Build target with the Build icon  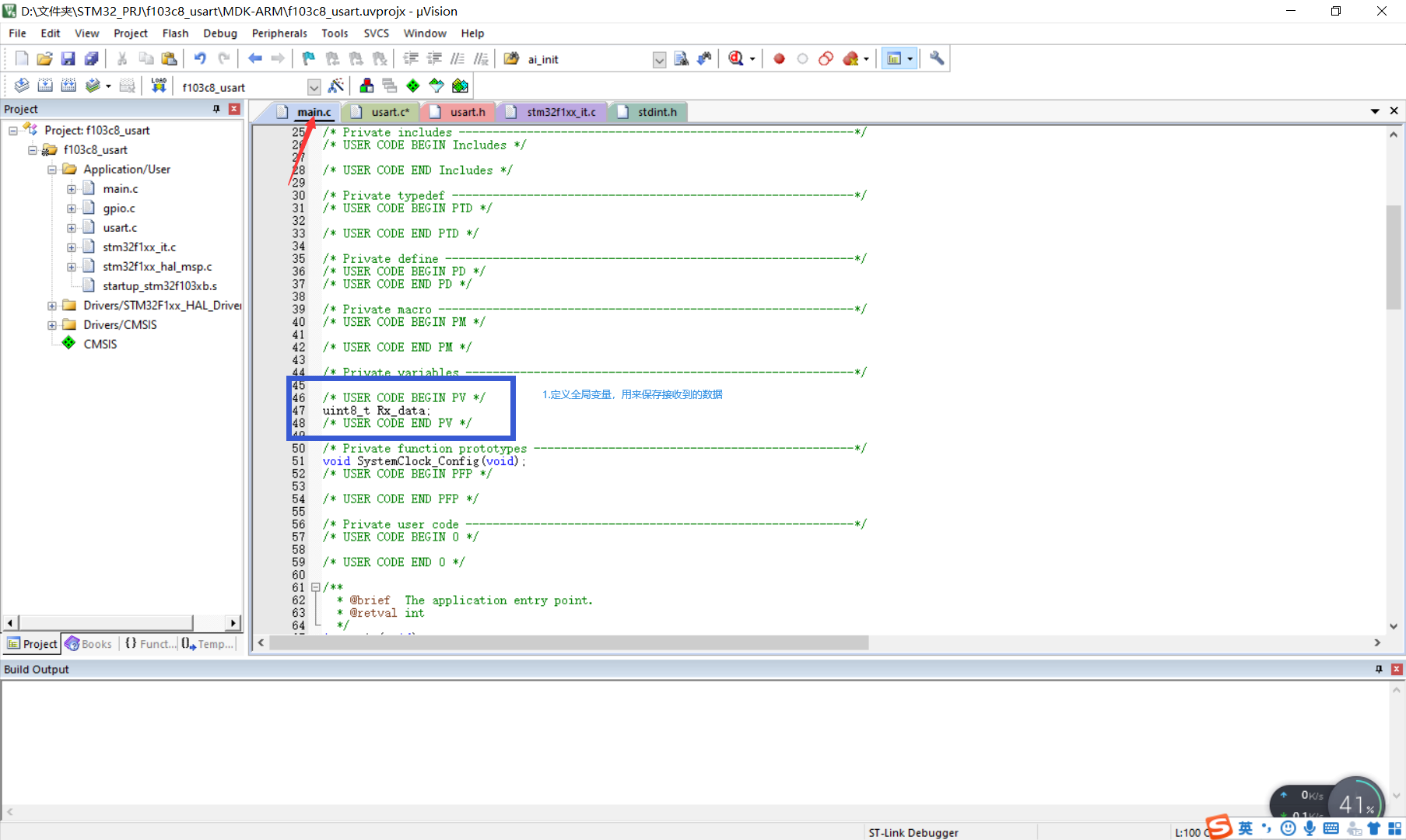point(45,86)
